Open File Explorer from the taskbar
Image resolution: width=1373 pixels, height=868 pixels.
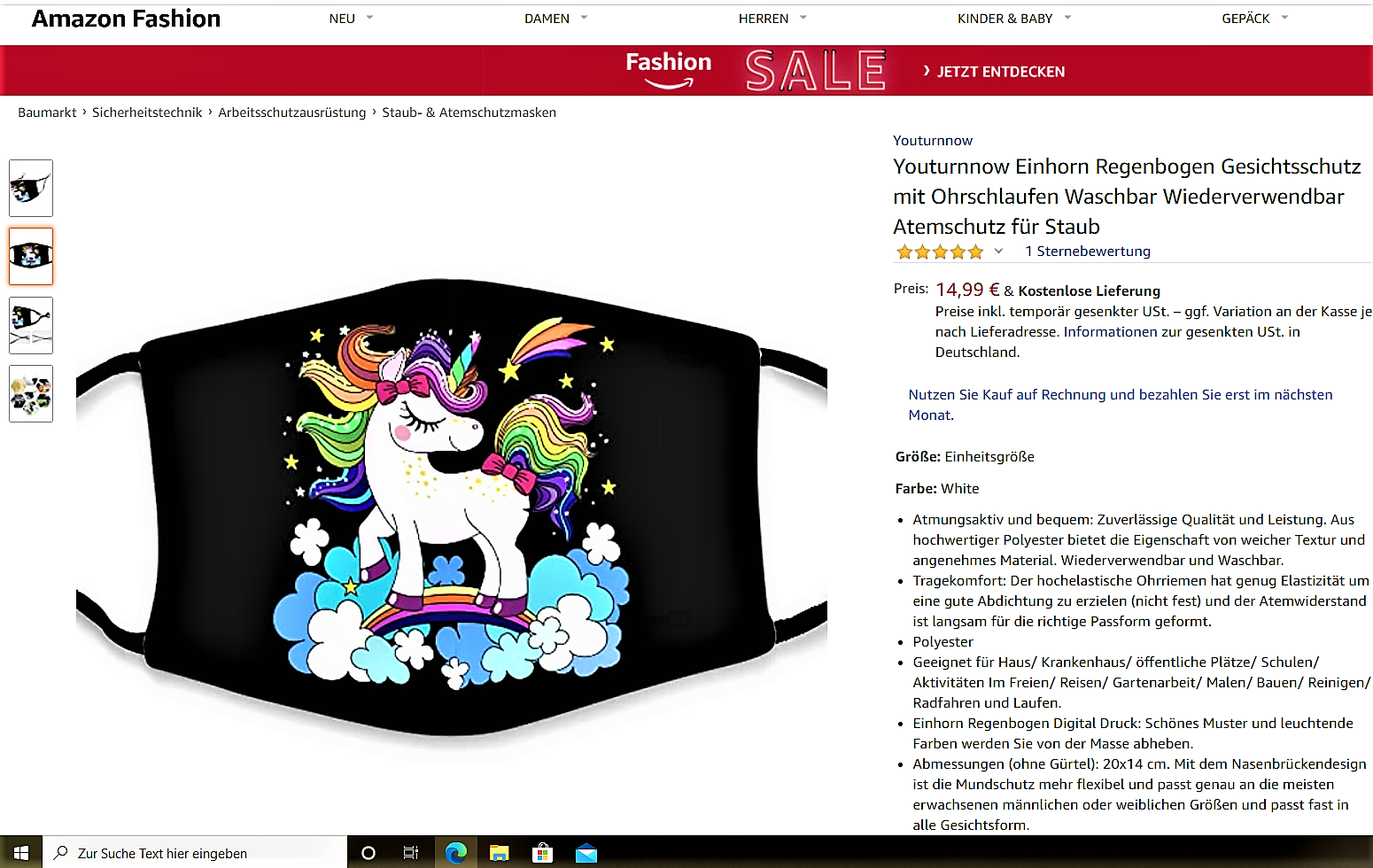(500, 853)
